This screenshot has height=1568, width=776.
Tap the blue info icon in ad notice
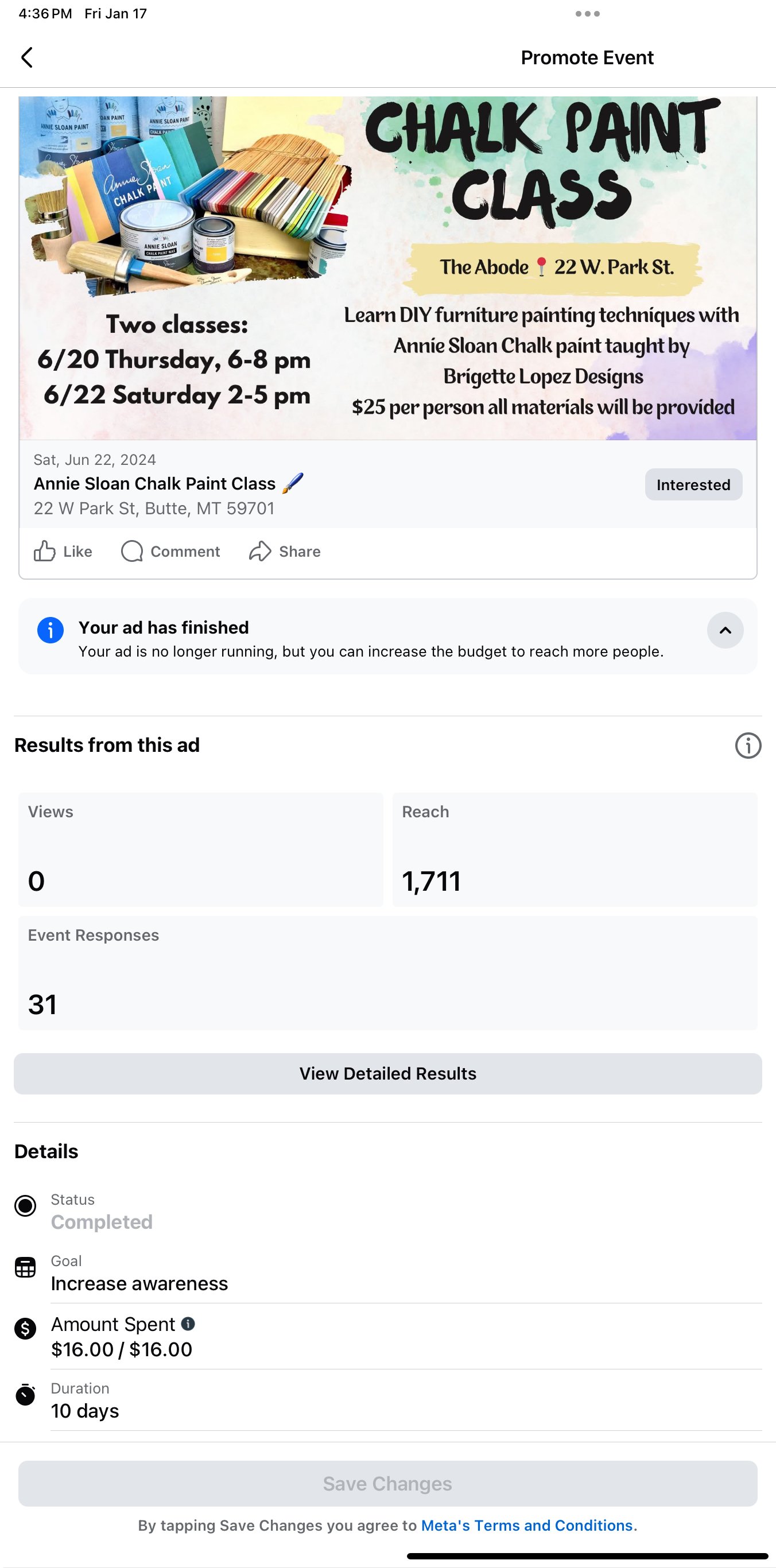tap(51, 630)
